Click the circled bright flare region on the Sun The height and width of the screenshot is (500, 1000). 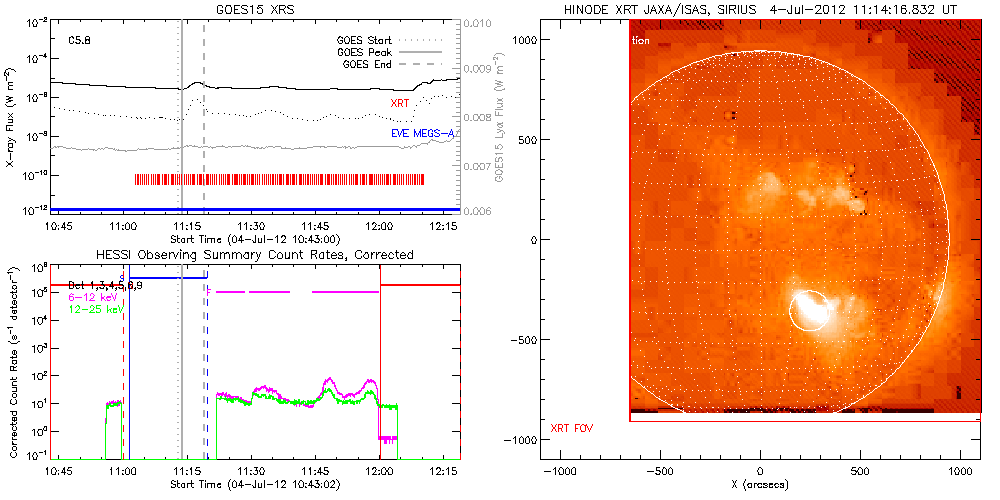tap(810, 310)
